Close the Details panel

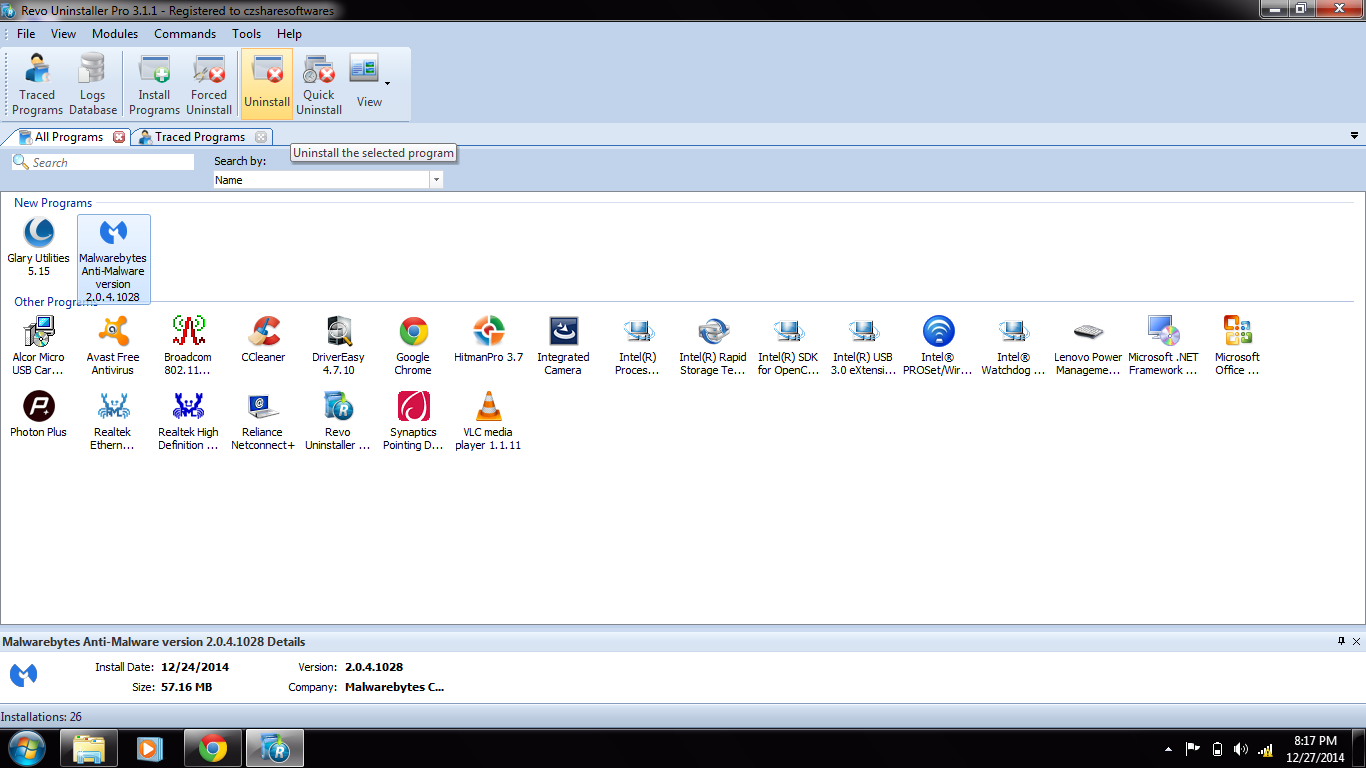coord(1356,641)
